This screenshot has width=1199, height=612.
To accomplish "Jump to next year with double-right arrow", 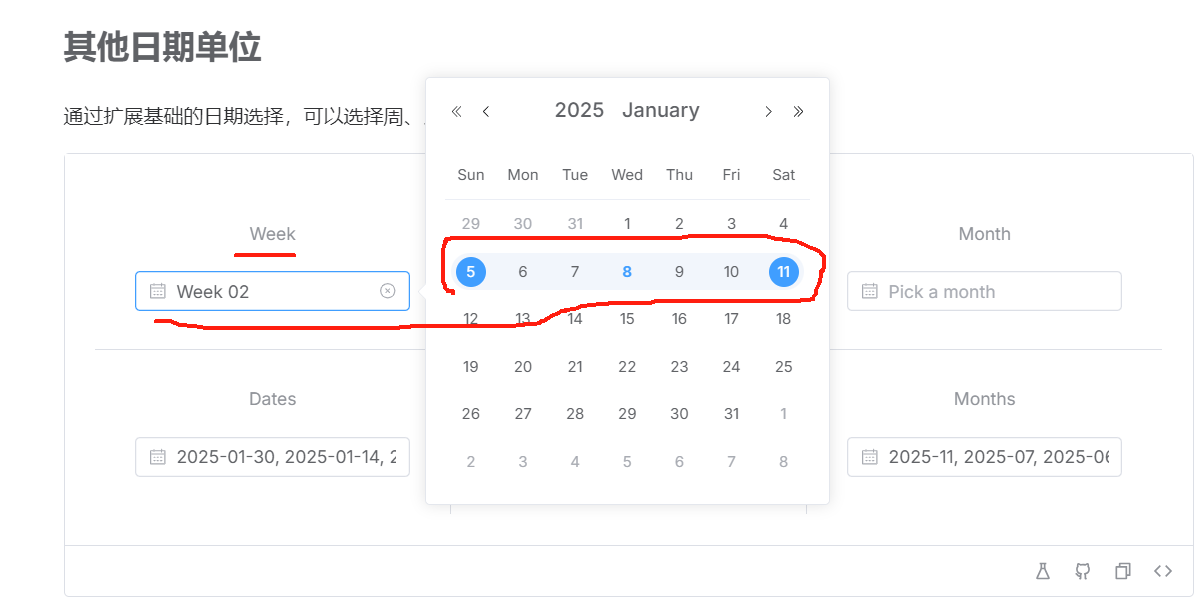I will (798, 112).
